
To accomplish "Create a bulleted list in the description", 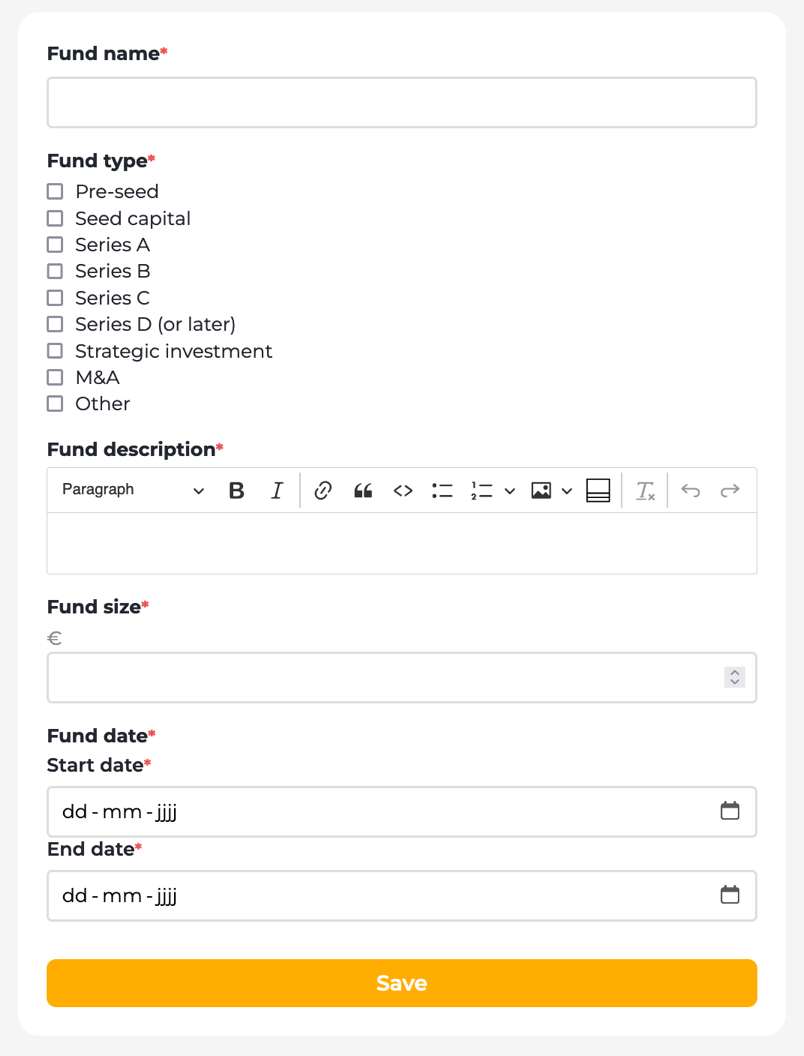I will tap(442, 490).
